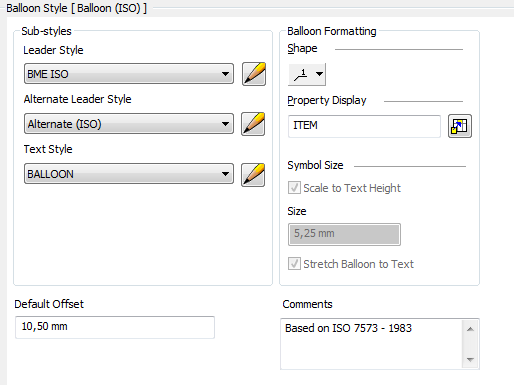
Task: Toggle Scale to Text Height checkbox
Action: [294, 188]
